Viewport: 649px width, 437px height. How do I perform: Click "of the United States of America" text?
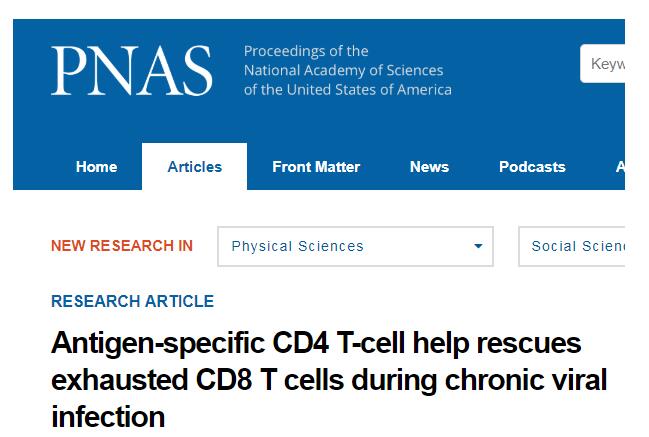point(348,89)
